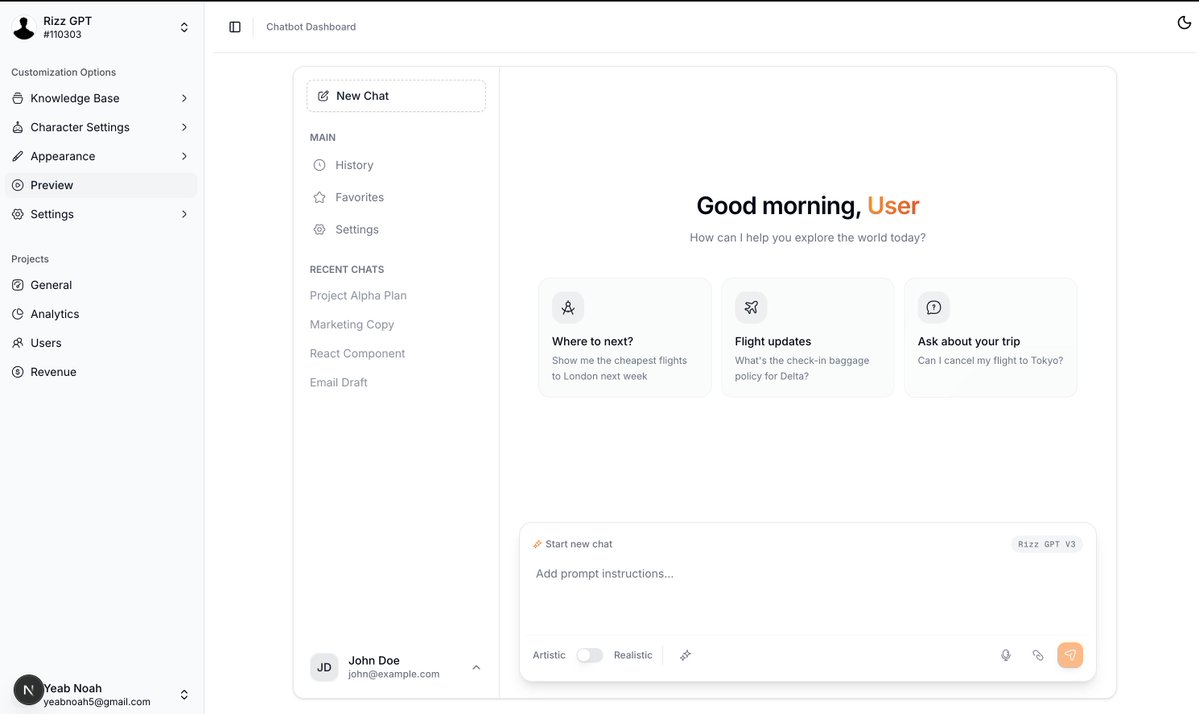The width and height of the screenshot is (1199, 714).
Task: Select the Flight updates suggestion card
Action: 807,337
